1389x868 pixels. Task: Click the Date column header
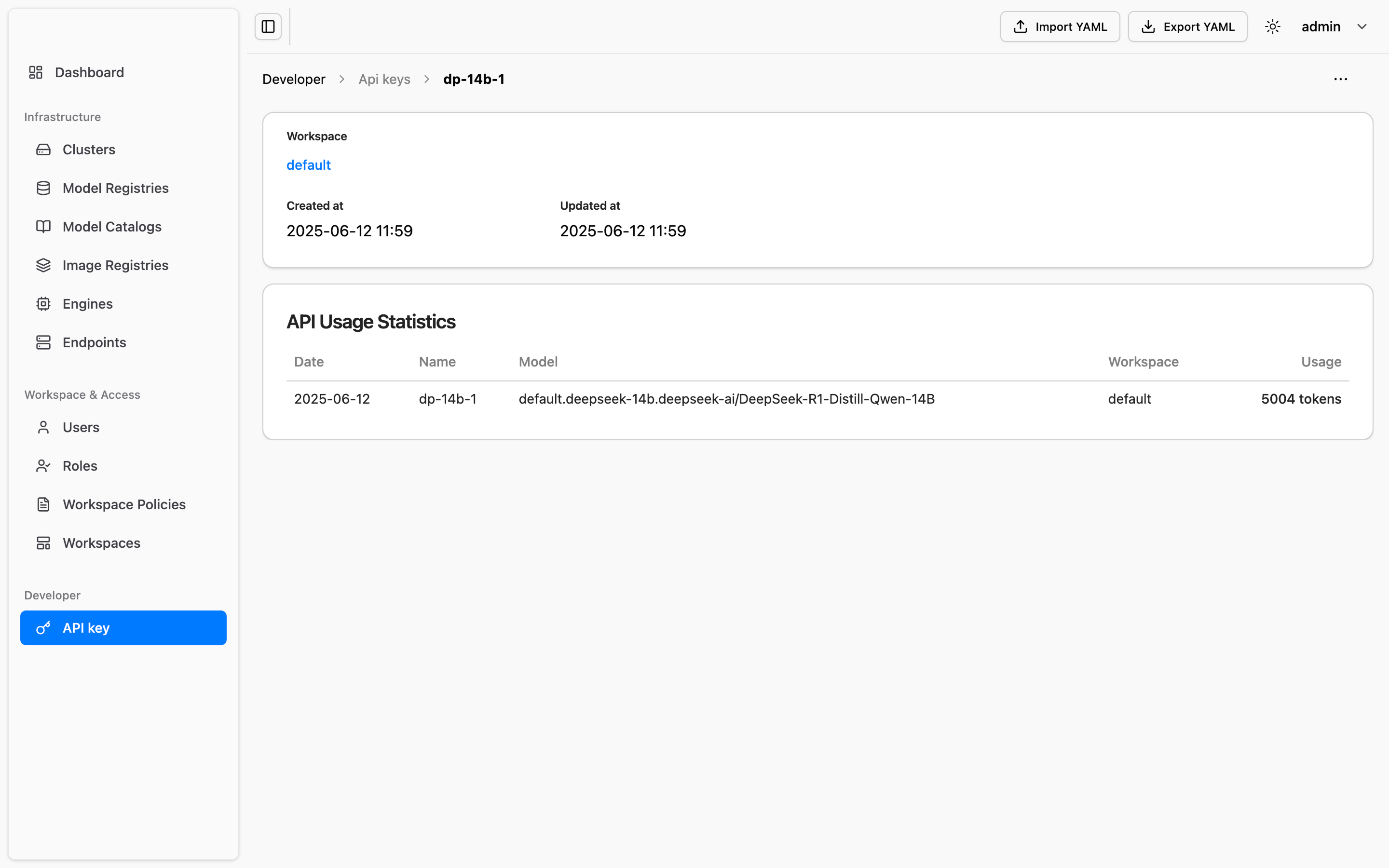[309, 362]
